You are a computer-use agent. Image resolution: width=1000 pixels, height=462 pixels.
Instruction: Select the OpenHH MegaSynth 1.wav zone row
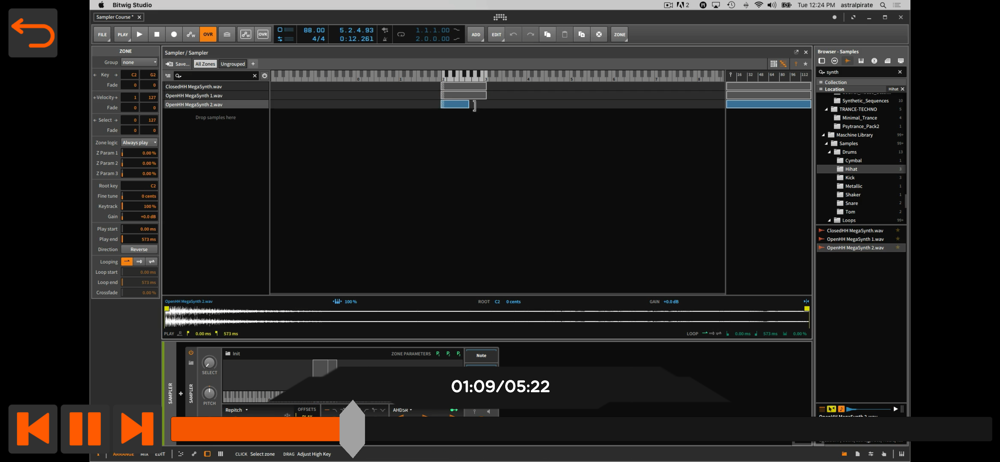(x=216, y=95)
